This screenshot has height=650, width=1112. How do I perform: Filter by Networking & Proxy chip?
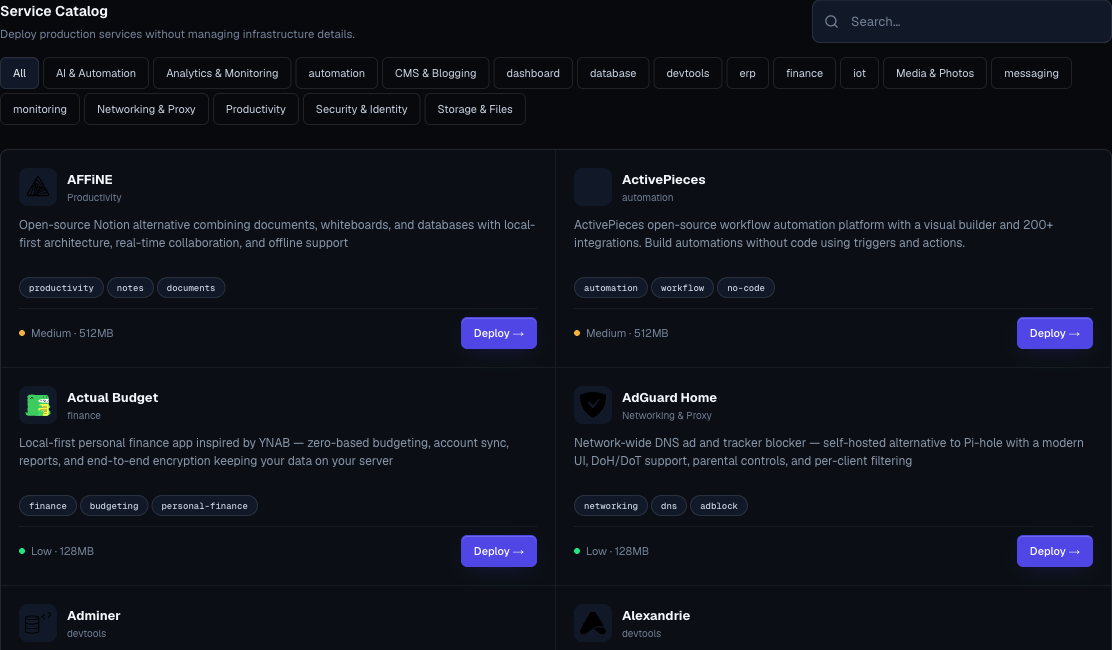click(146, 109)
